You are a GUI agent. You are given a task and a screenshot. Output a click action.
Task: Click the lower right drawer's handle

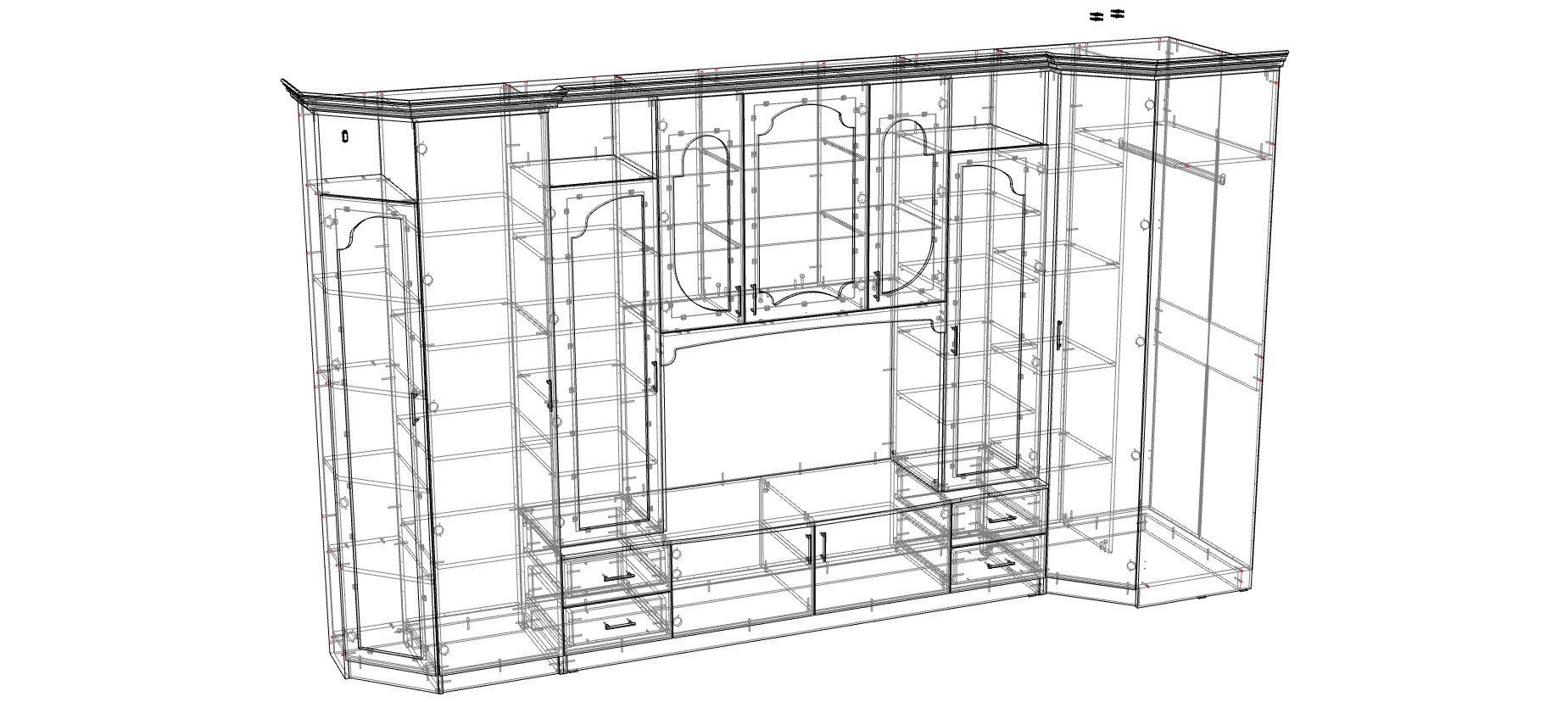tap(1002, 562)
